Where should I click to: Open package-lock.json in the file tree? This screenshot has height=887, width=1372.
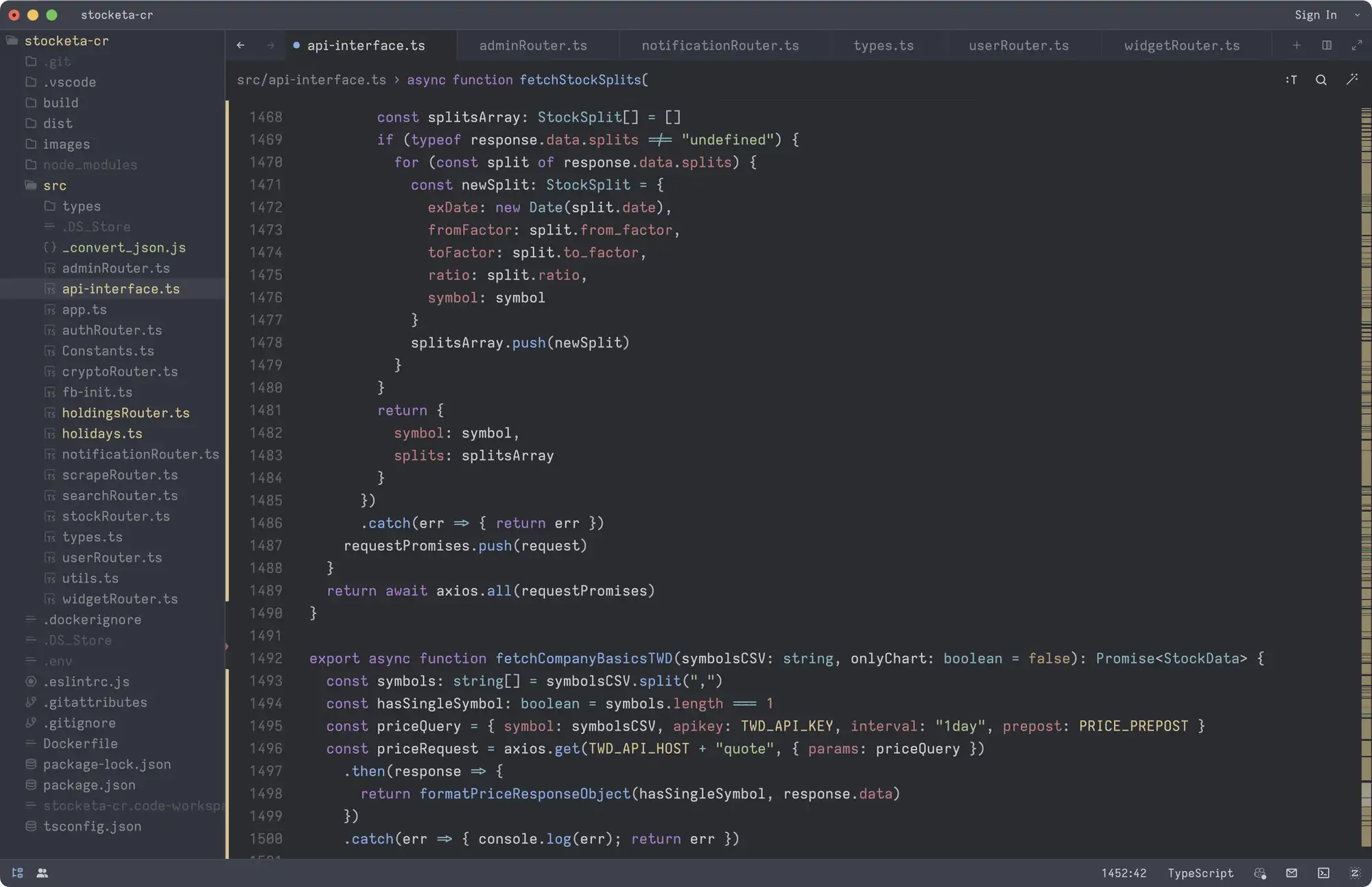coord(107,764)
